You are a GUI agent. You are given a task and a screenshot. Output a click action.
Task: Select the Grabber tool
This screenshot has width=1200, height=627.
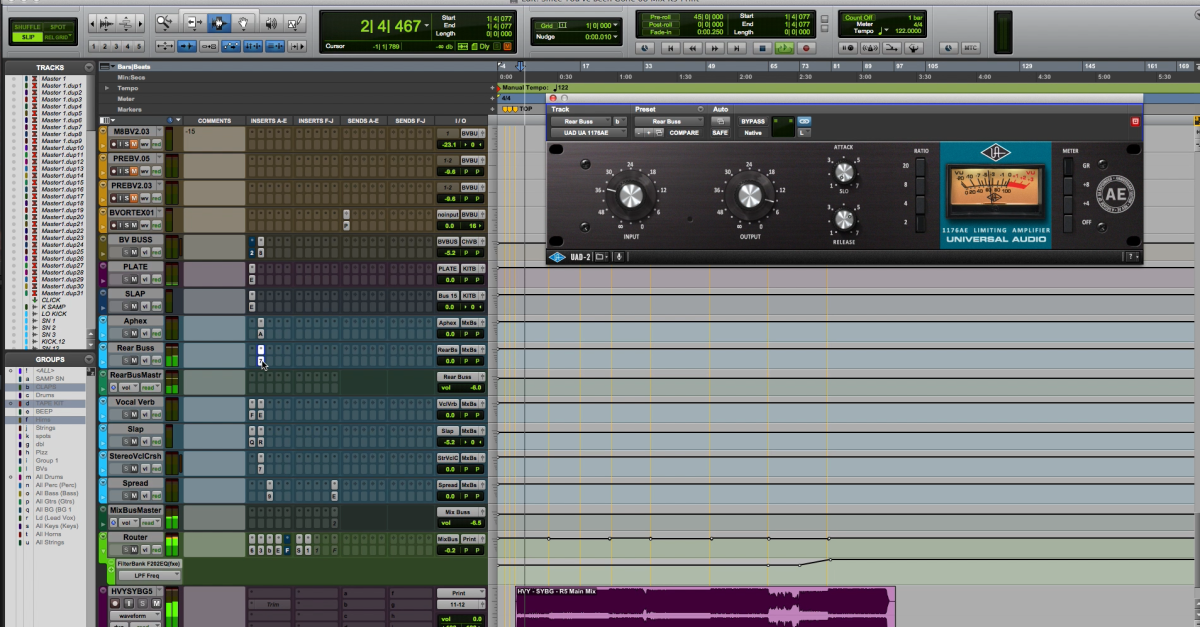coord(245,22)
